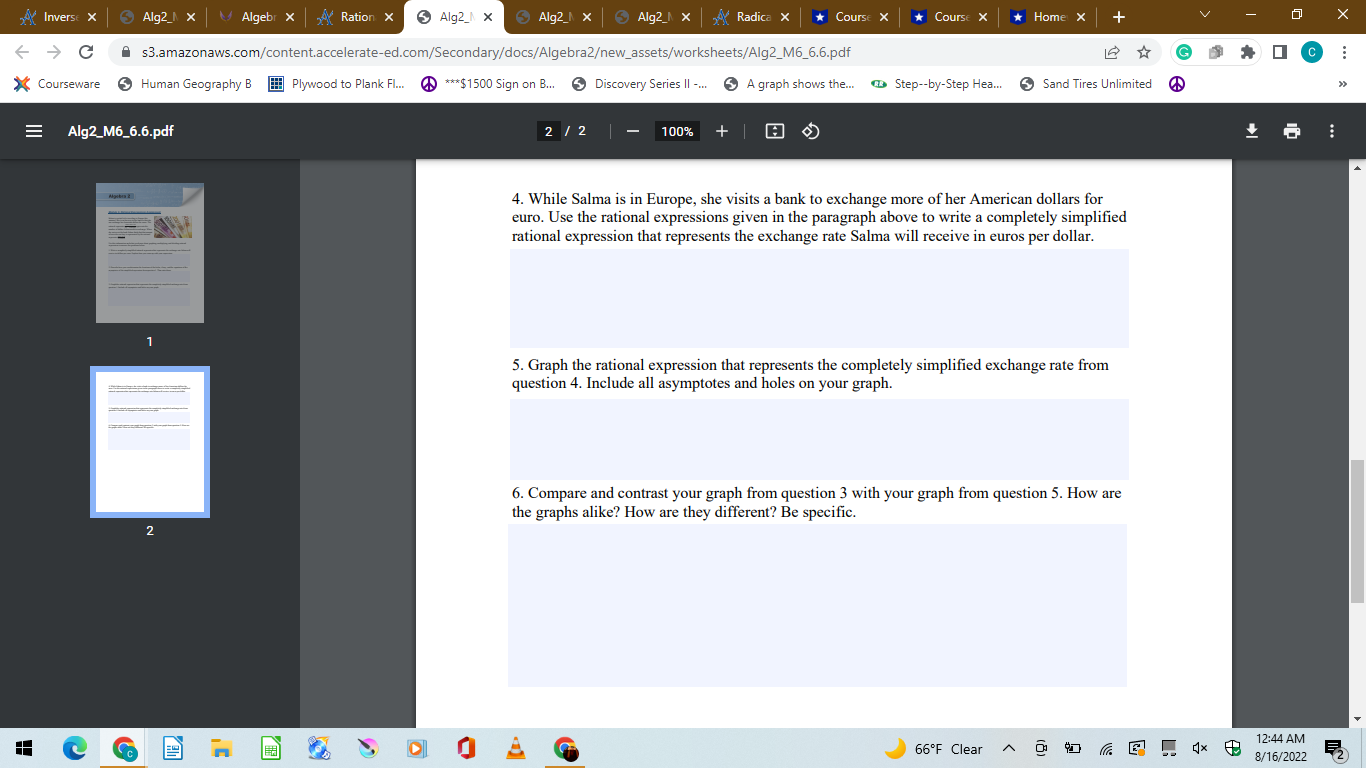Image resolution: width=1366 pixels, height=768 pixels.
Task: Select page 1 thumbnail in the sidebar
Action: pyautogui.click(x=149, y=252)
